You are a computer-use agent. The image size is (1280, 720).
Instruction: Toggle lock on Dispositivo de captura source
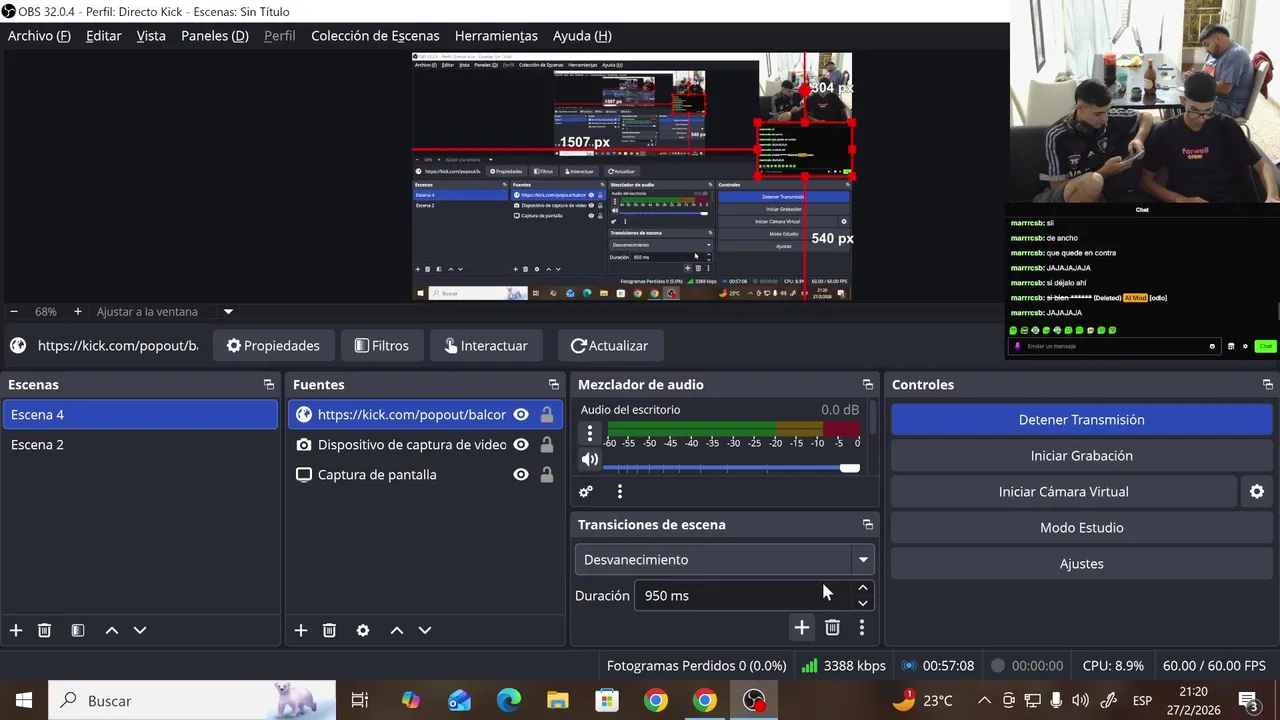coord(547,444)
